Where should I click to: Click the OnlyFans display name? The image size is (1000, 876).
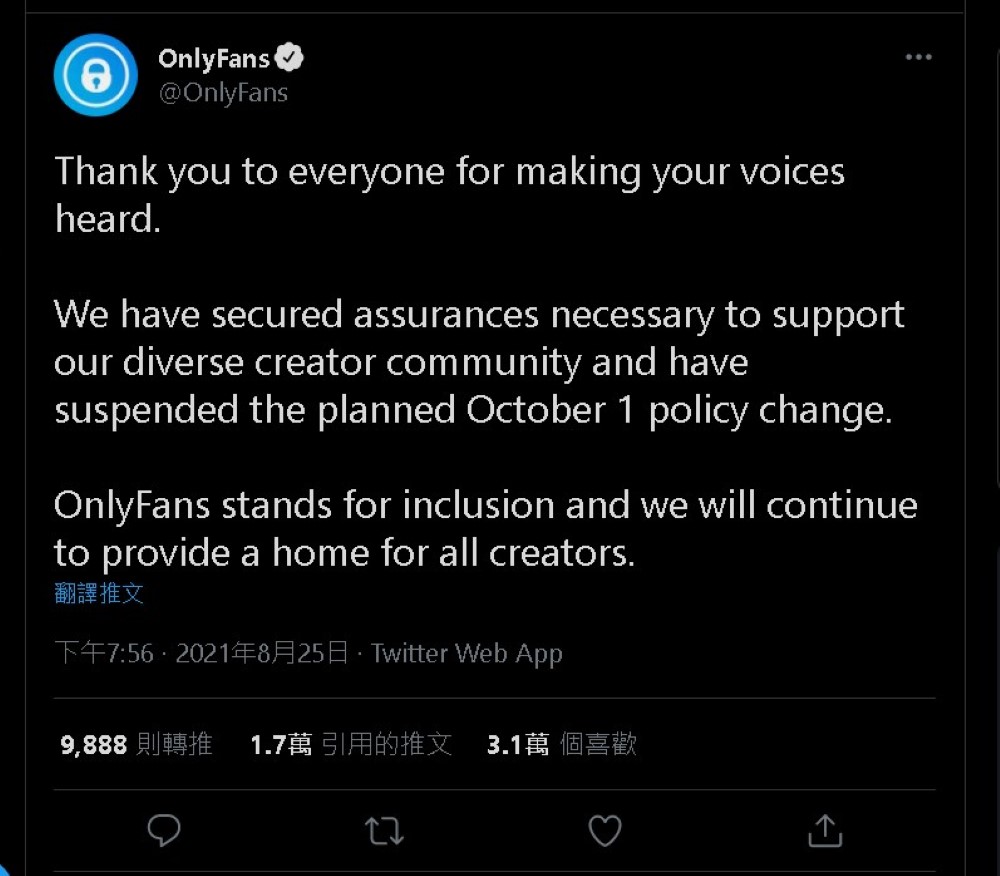(x=214, y=59)
